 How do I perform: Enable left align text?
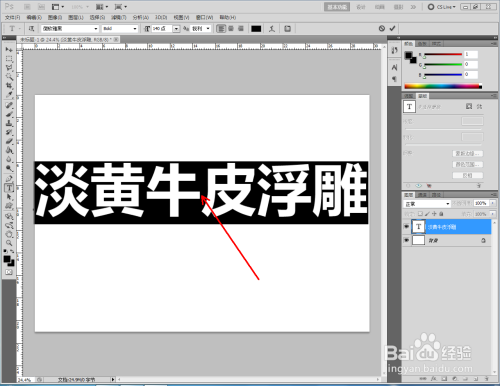[221, 29]
